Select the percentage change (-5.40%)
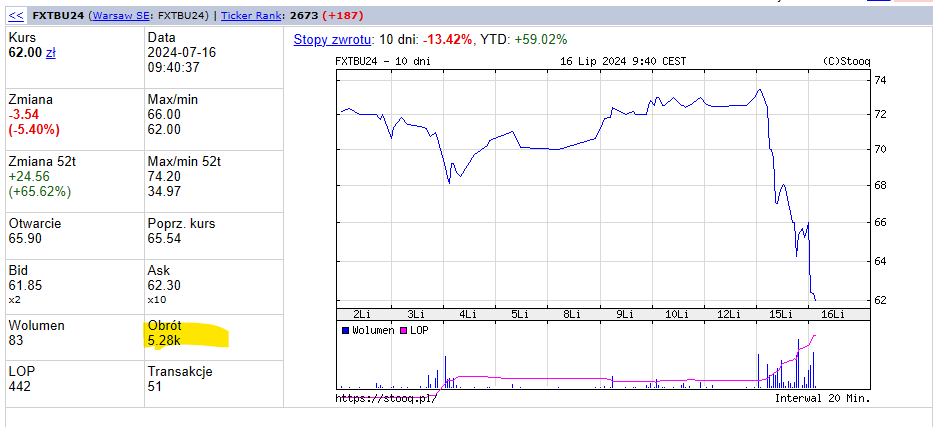 tap(34, 130)
